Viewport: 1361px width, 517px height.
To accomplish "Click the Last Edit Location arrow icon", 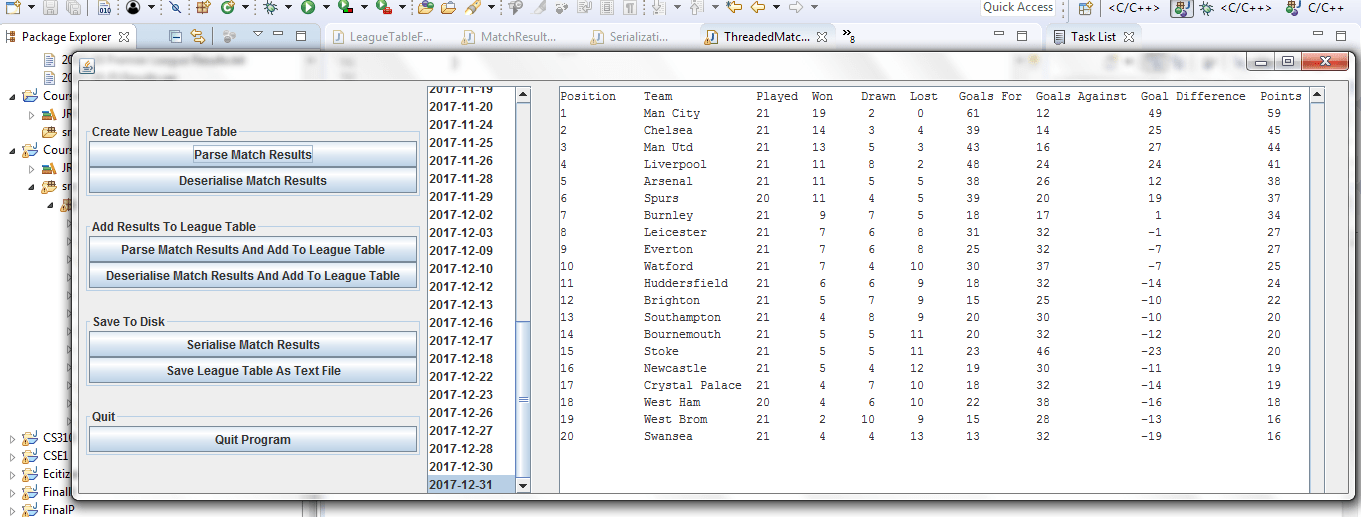I will [734, 7].
